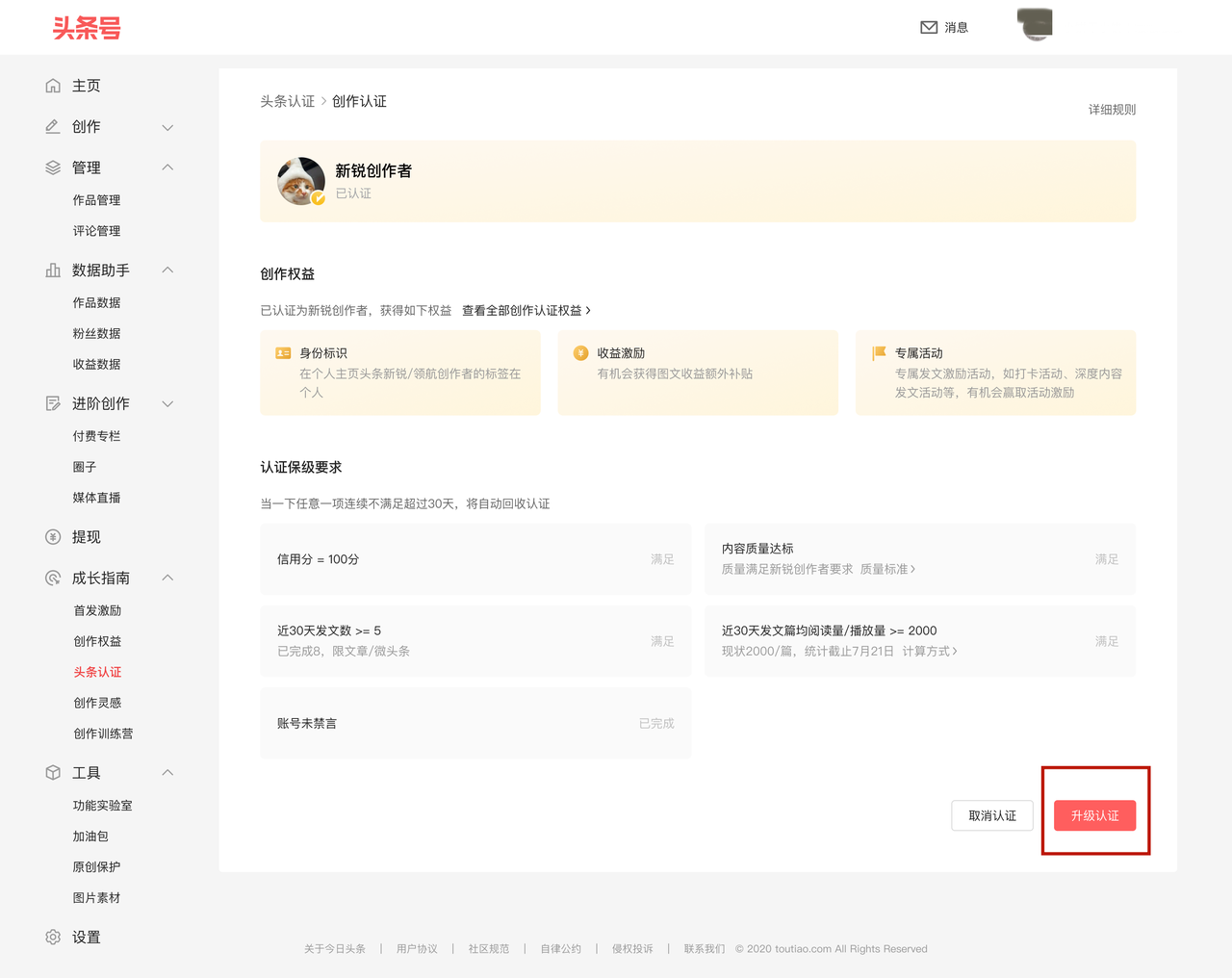The height and width of the screenshot is (978, 1232).
Task: Click the layers icon beside 管理
Action: coord(53,167)
